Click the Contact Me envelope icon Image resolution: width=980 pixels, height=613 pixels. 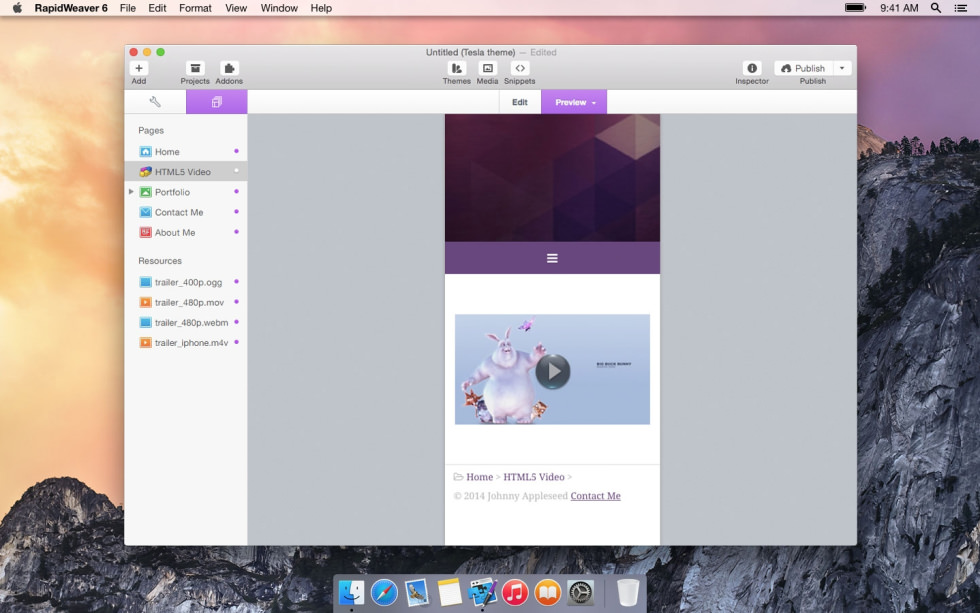pos(145,212)
